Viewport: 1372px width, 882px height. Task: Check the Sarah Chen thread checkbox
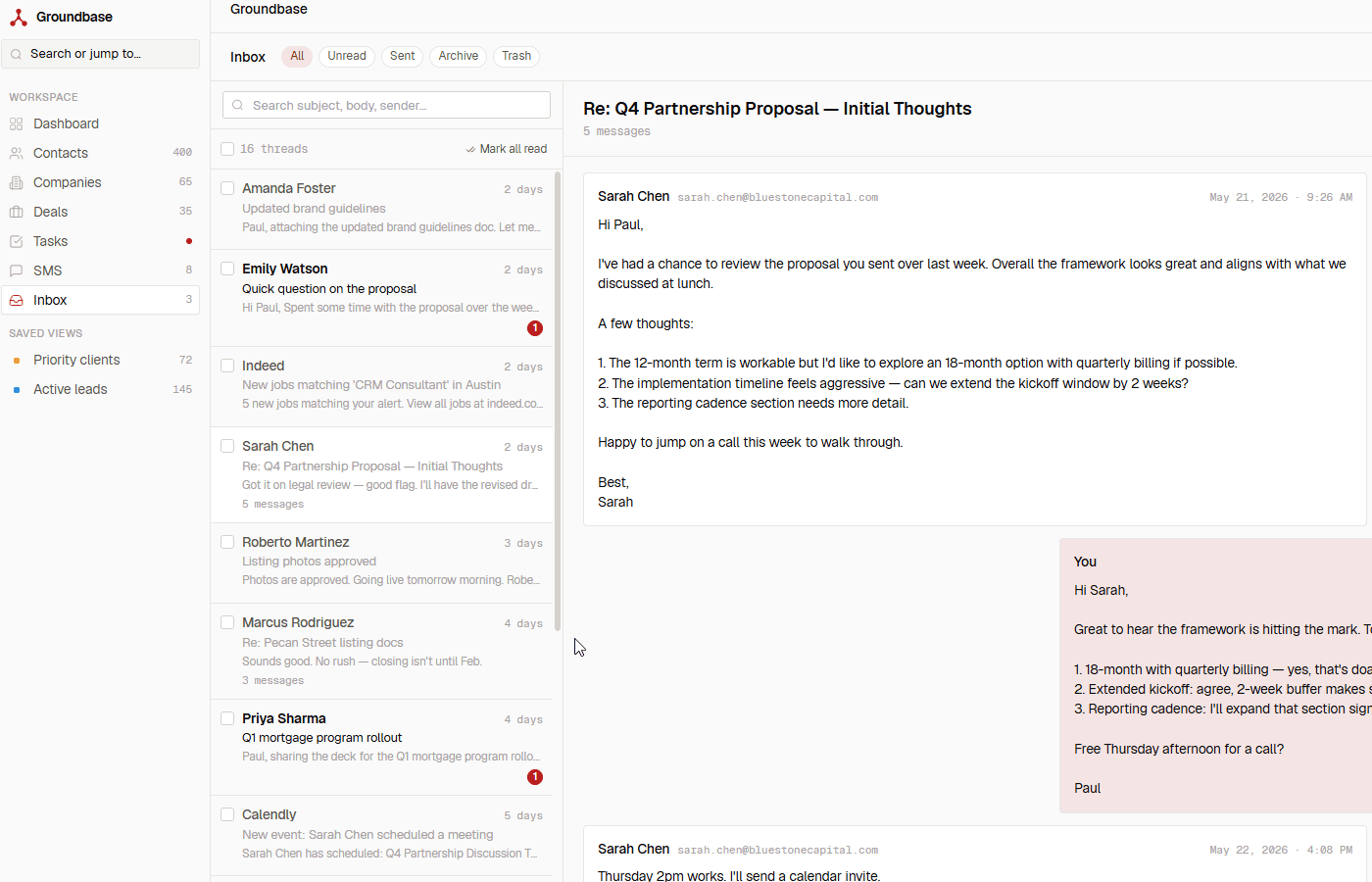pyautogui.click(x=227, y=446)
